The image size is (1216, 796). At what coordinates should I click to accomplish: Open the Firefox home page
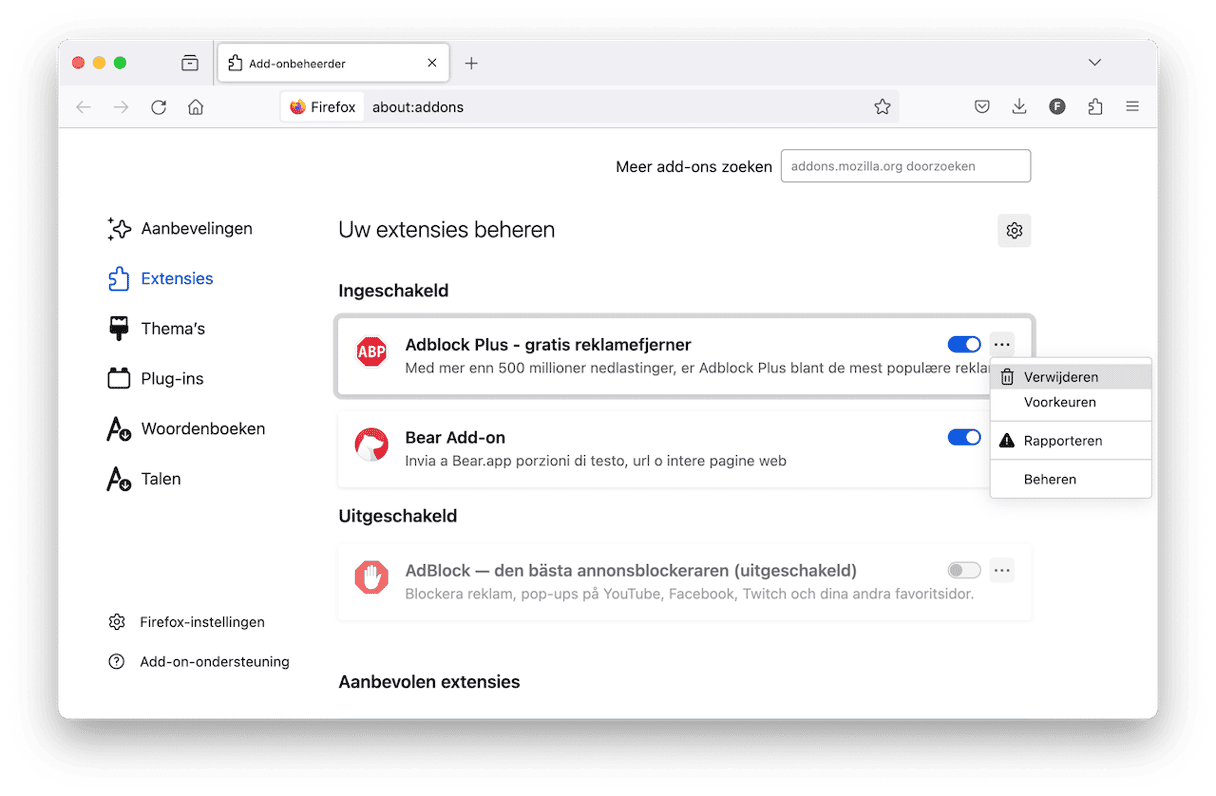pyautogui.click(x=196, y=107)
